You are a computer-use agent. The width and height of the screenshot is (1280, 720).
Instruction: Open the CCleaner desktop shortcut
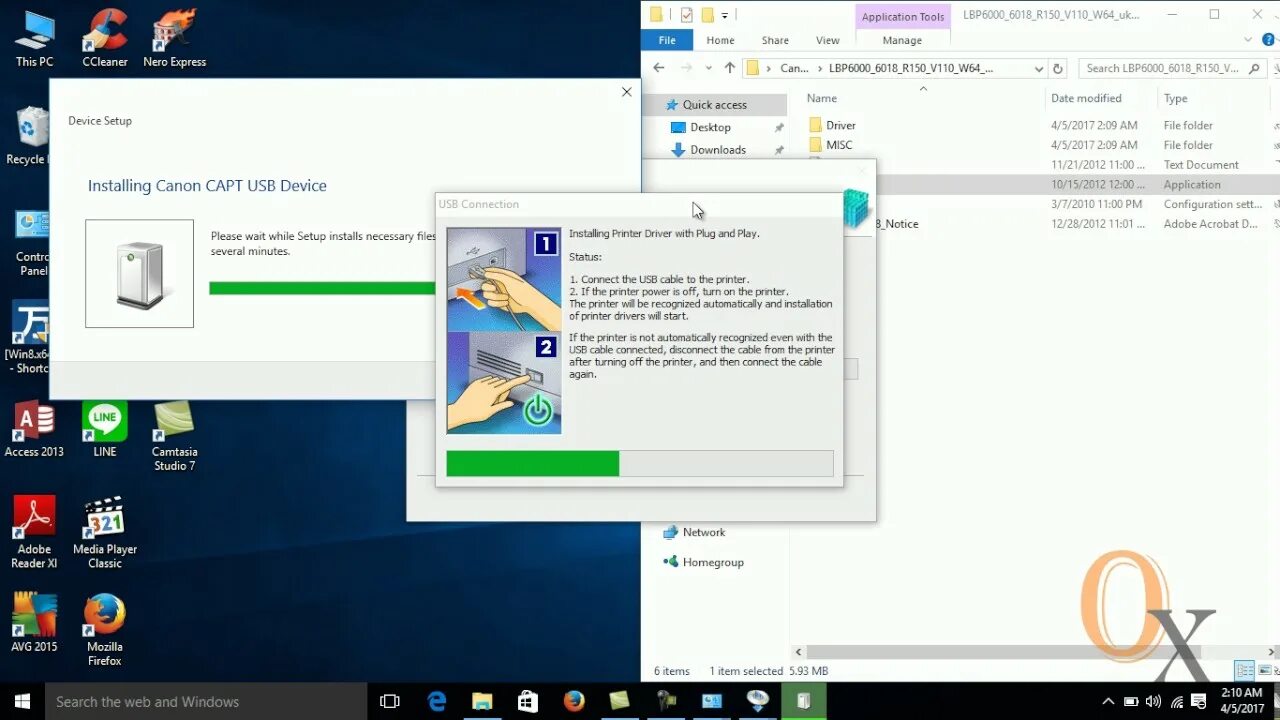point(104,40)
